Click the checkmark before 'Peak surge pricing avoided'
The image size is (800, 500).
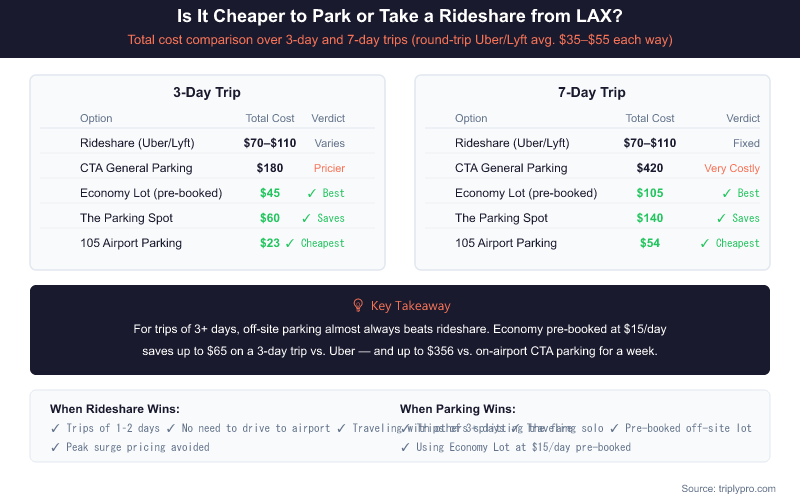click(x=55, y=447)
